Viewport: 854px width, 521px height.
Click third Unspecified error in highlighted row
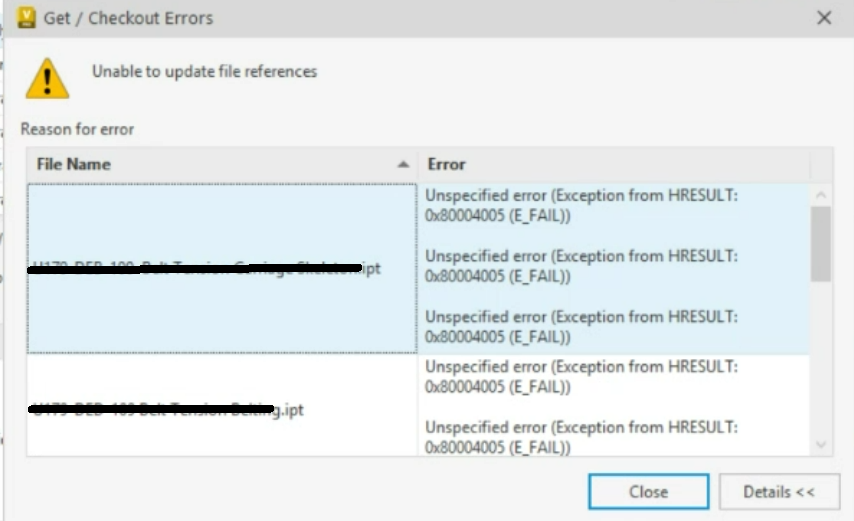(581, 327)
